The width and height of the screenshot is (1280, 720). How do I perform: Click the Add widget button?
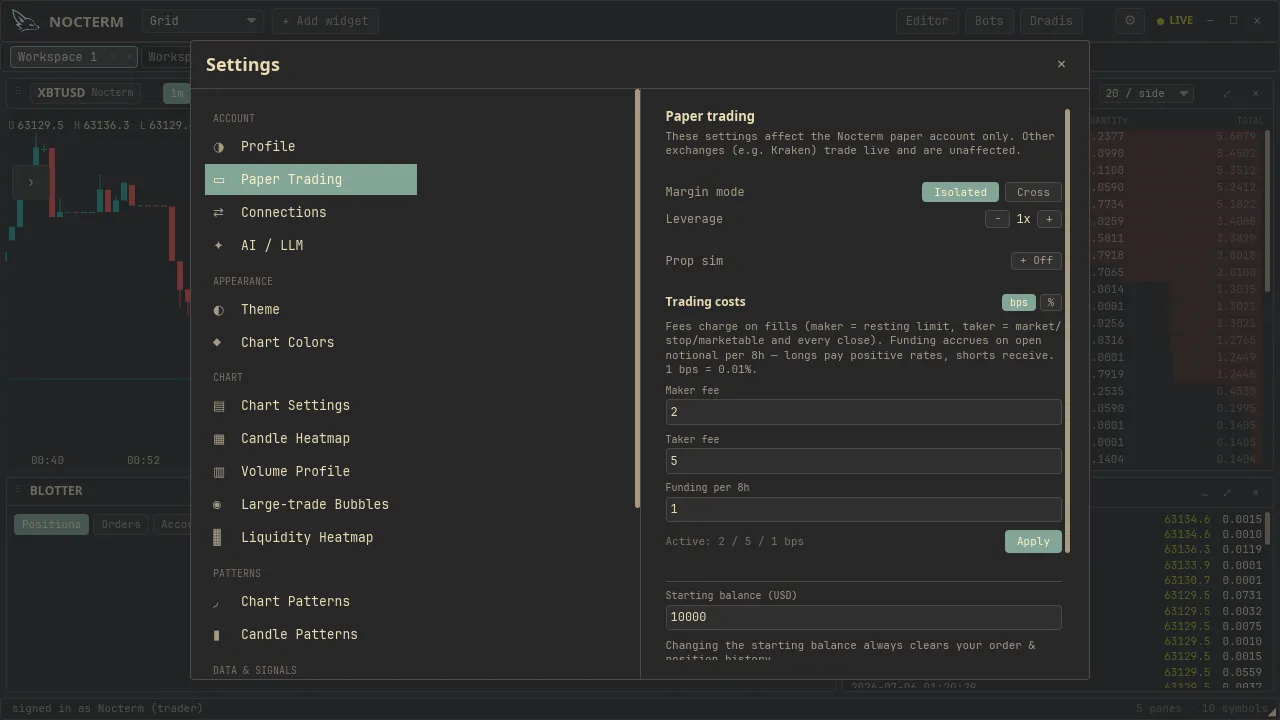(325, 21)
